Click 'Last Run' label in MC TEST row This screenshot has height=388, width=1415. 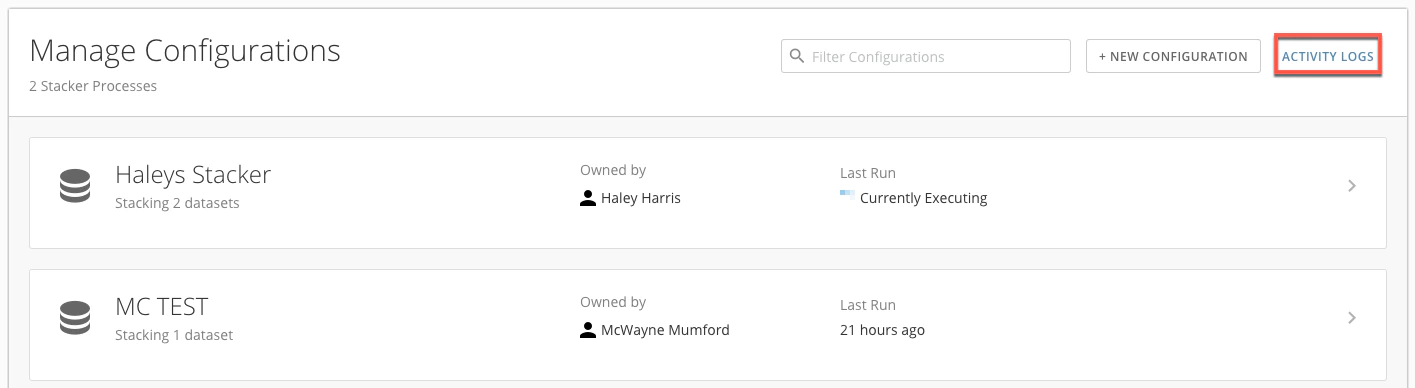(x=868, y=305)
